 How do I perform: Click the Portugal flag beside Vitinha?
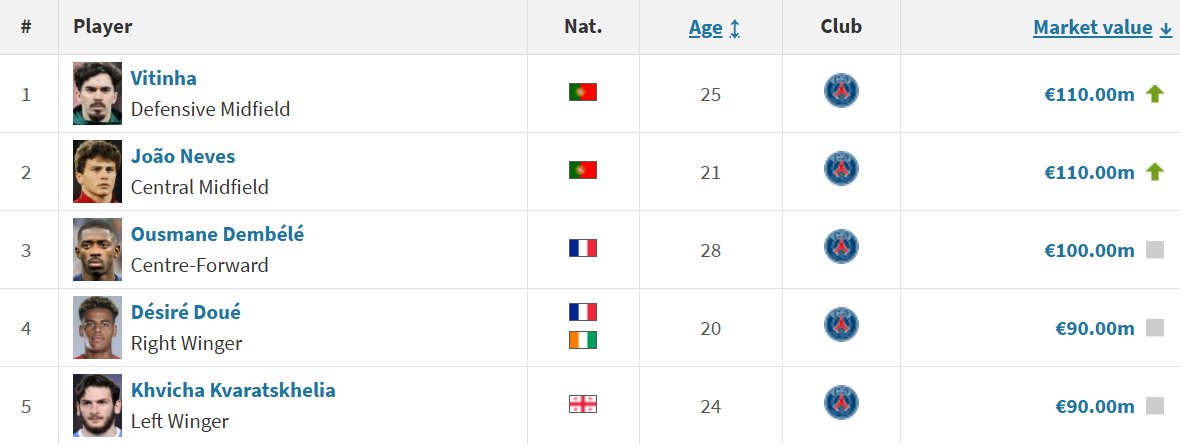tap(582, 92)
